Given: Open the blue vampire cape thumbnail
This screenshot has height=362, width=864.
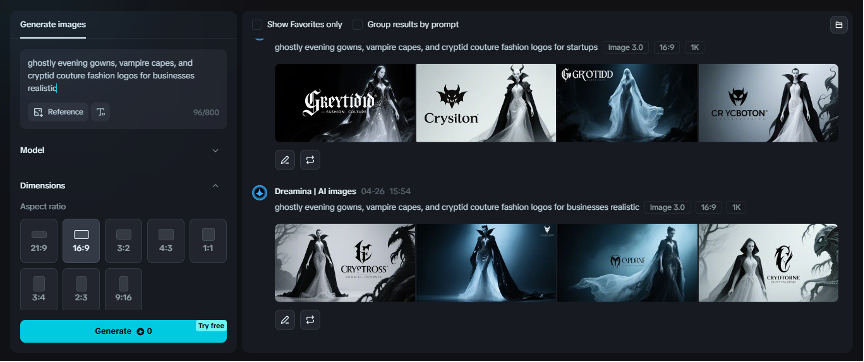Looking at the screenshot, I should tap(486, 263).
